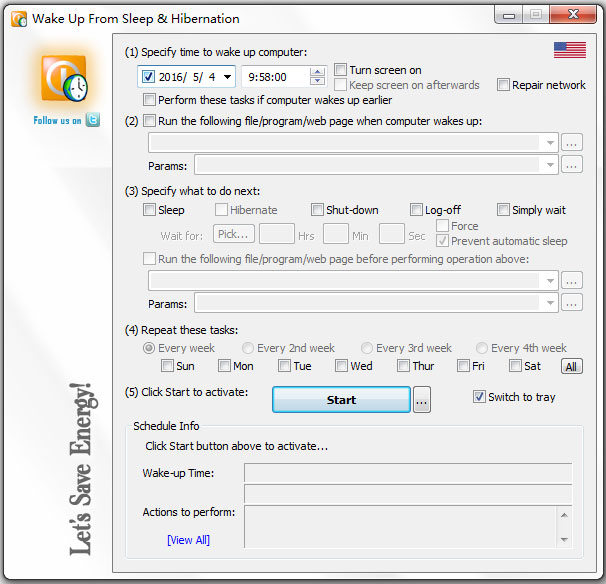
Task: Enable the Shut-down option
Action: pos(317,210)
